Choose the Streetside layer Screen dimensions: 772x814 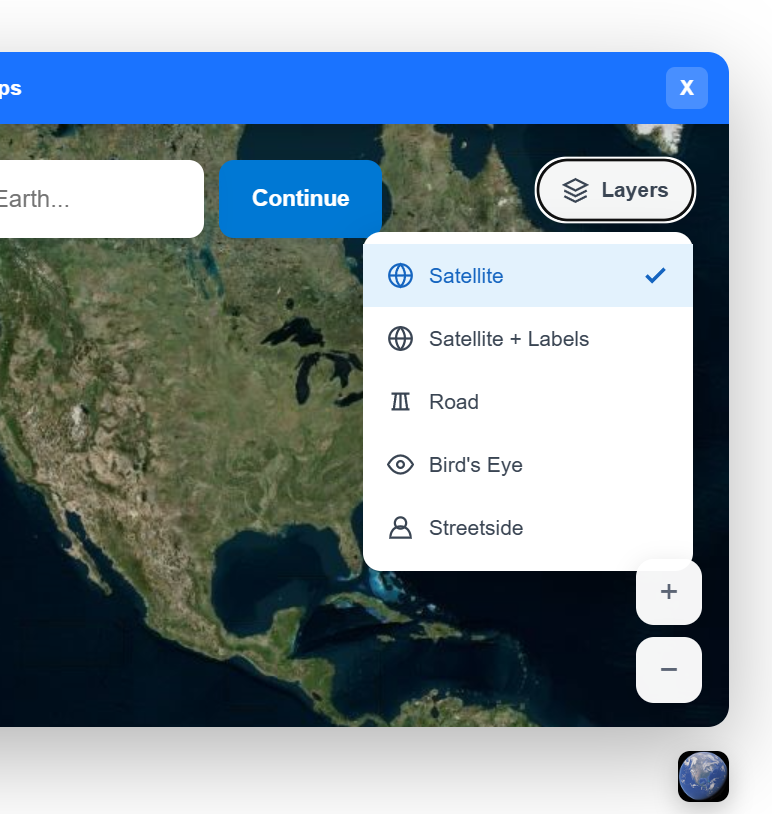(x=528, y=527)
